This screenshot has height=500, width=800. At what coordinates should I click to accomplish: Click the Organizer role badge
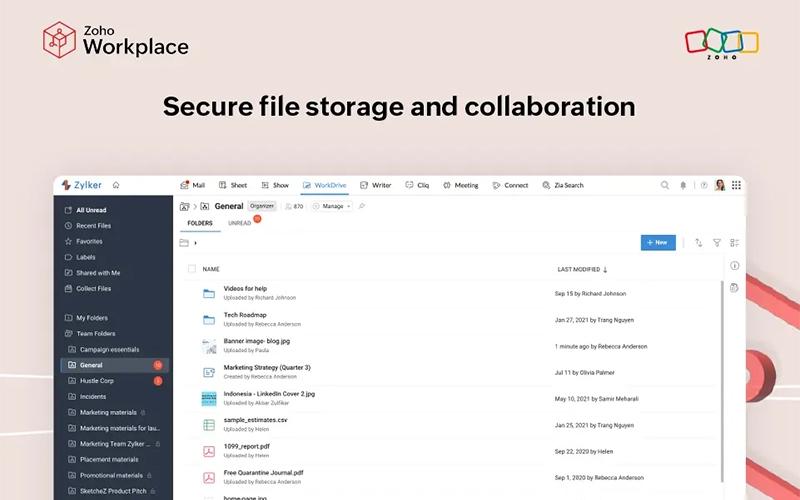point(262,206)
